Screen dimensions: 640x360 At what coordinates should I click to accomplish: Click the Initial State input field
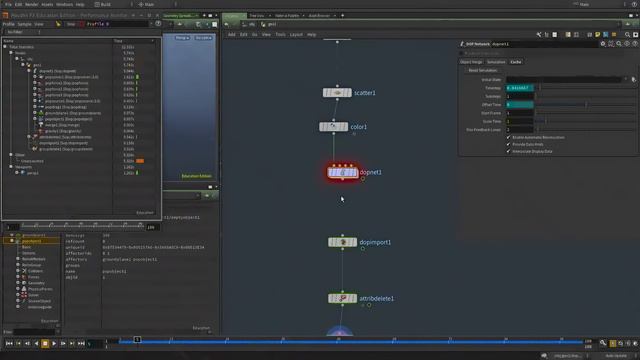pyautogui.click(x=564, y=80)
